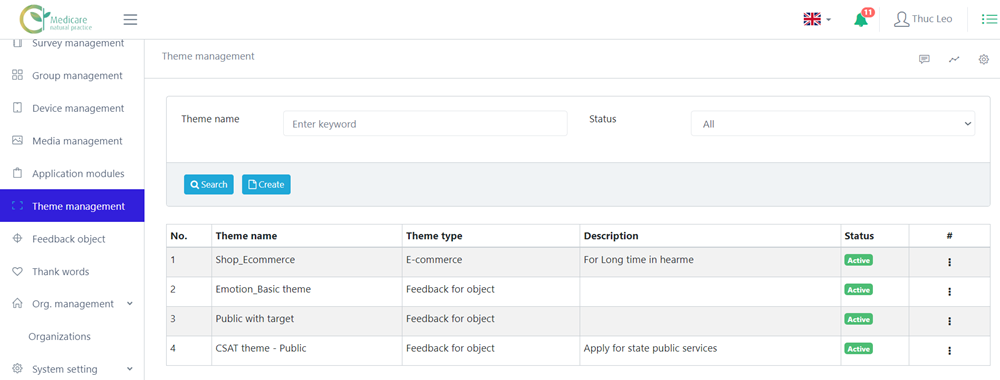Click the Create button
This screenshot has width=1000, height=380.
(266, 184)
